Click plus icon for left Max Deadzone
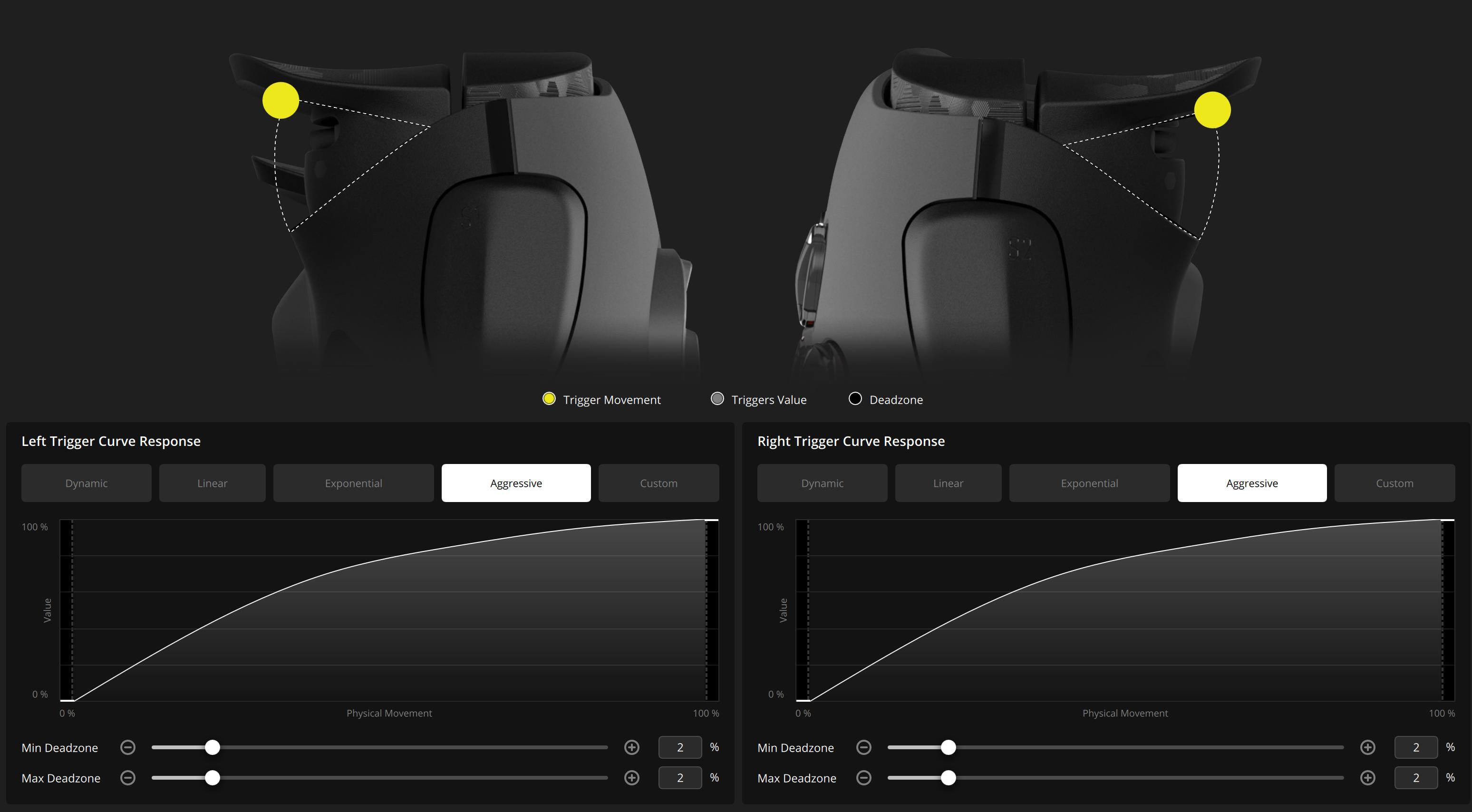This screenshot has height=812, width=1472. coord(631,778)
